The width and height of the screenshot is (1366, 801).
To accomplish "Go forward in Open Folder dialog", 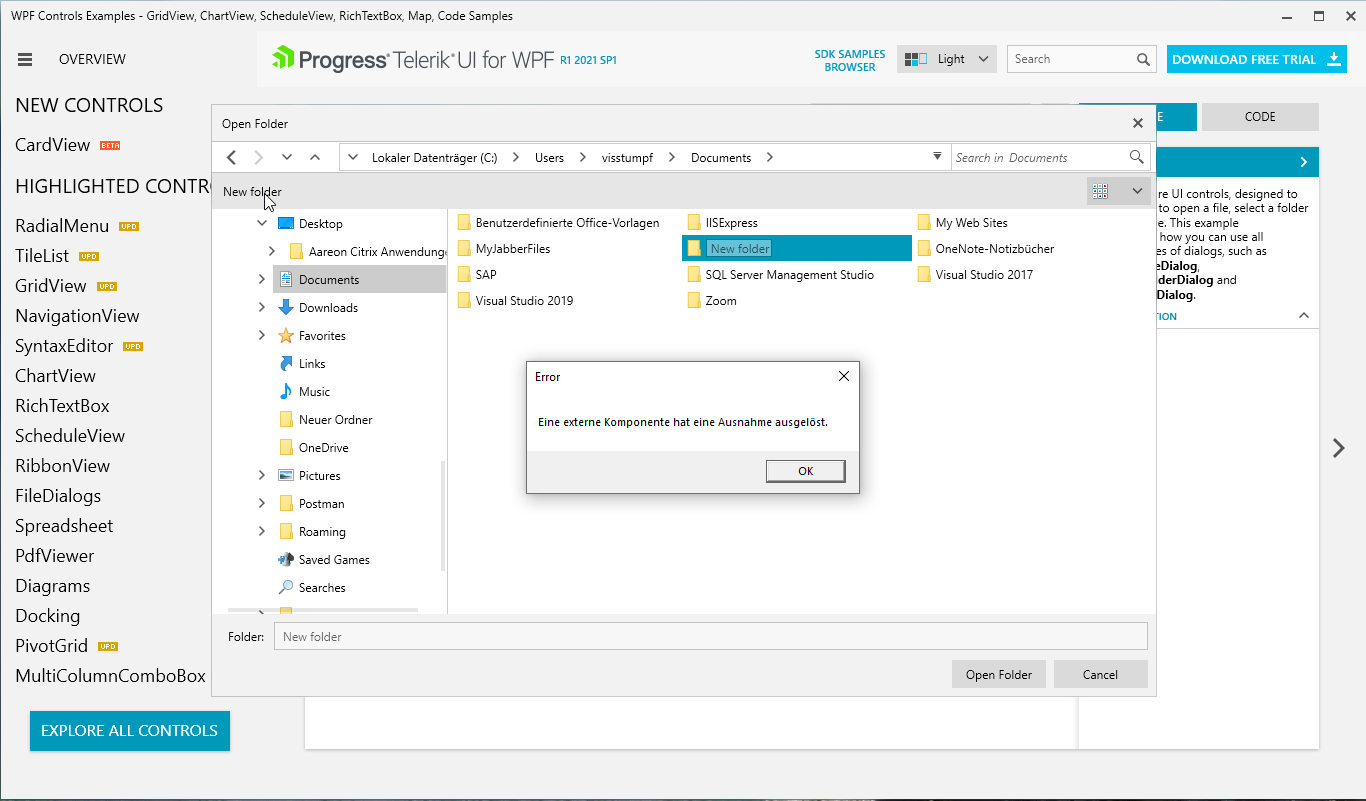I will 259,157.
